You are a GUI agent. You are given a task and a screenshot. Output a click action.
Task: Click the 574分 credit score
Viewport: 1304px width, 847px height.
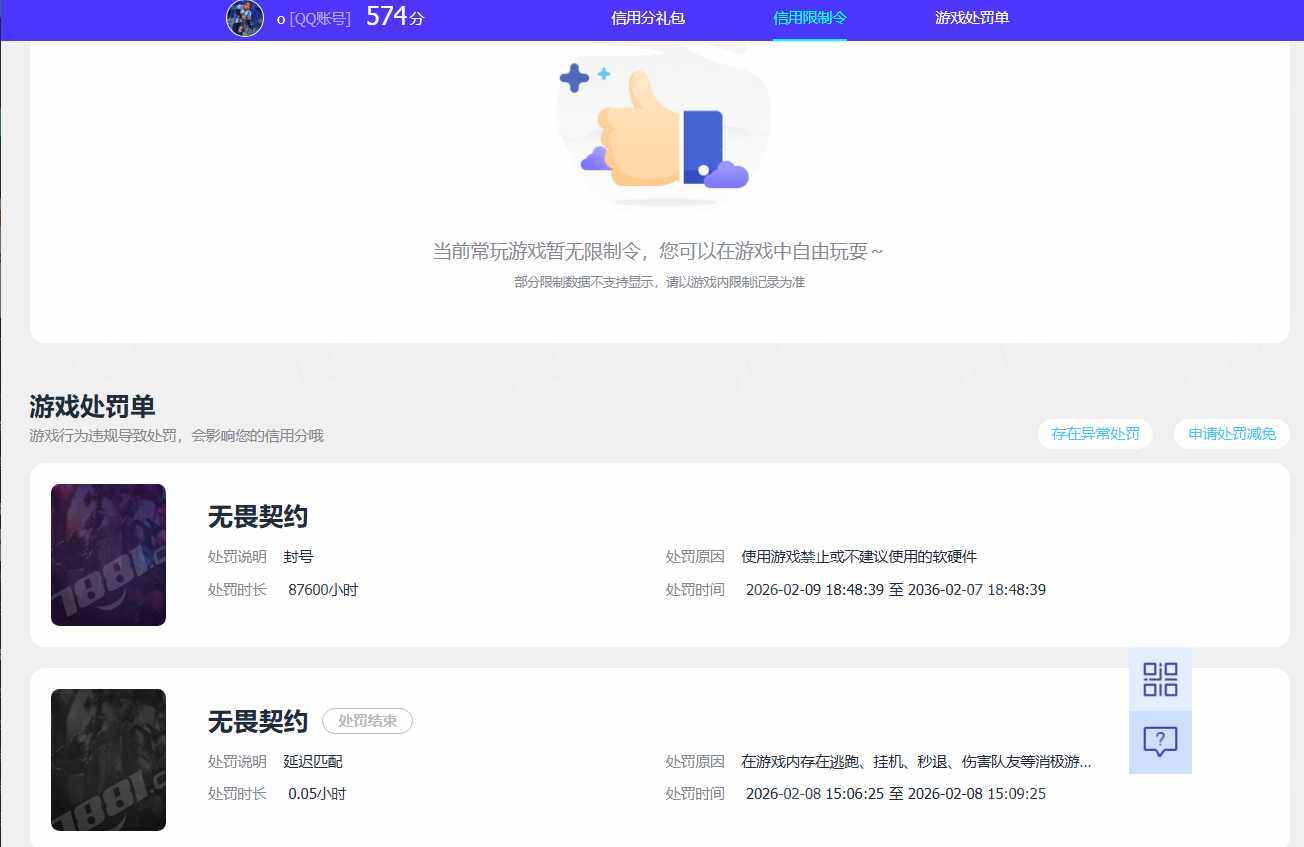(395, 16)
